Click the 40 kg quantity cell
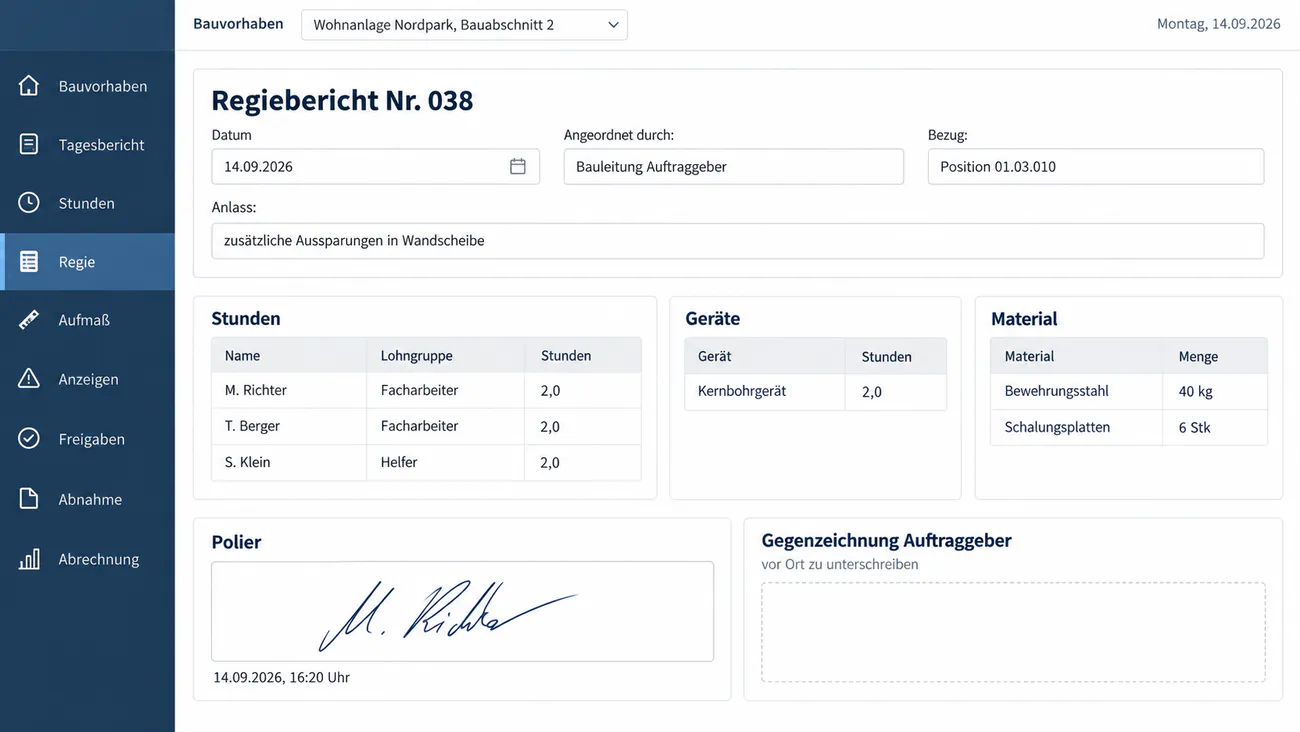 point(1216,391)
